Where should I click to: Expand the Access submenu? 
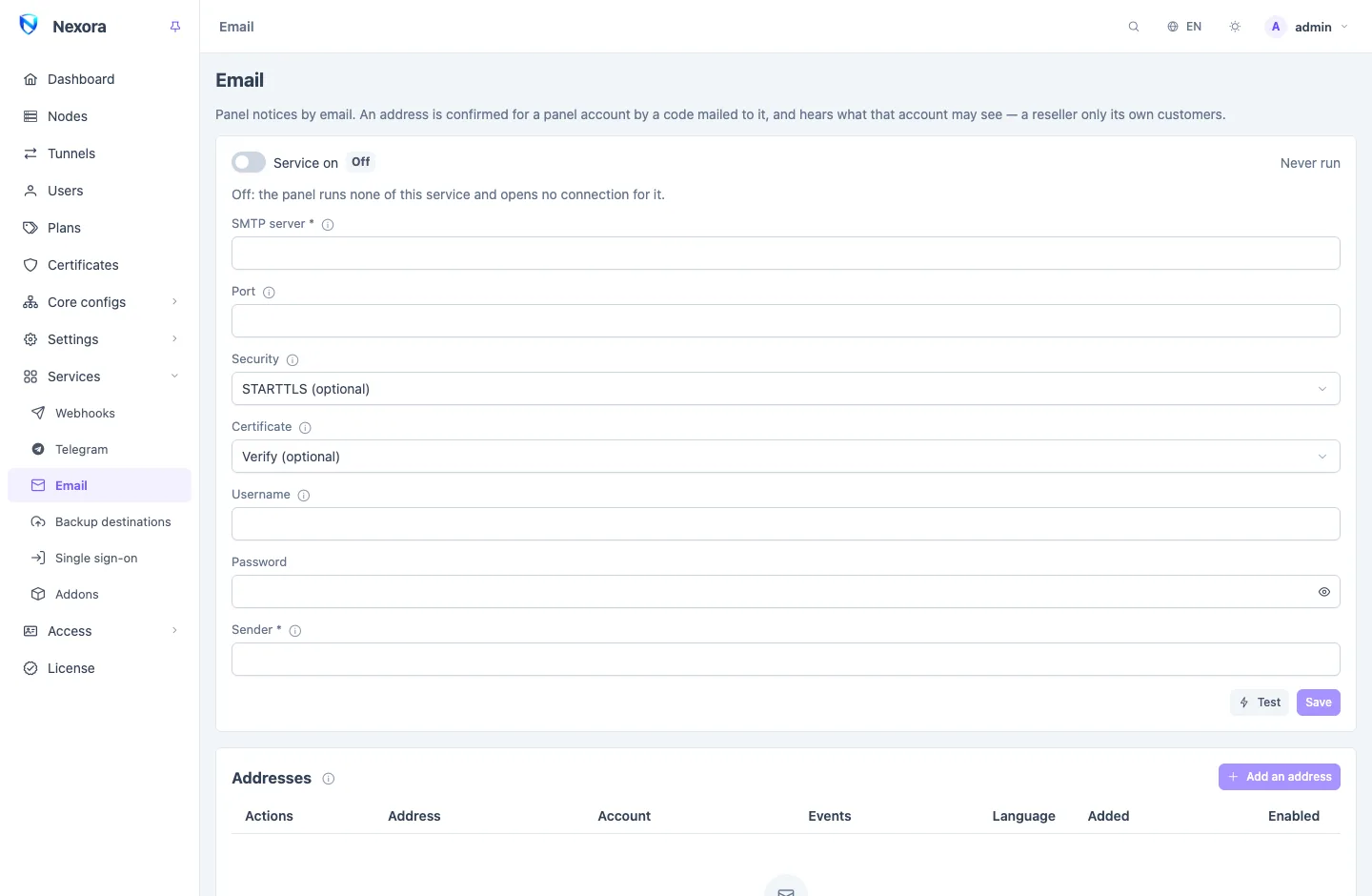100,631
